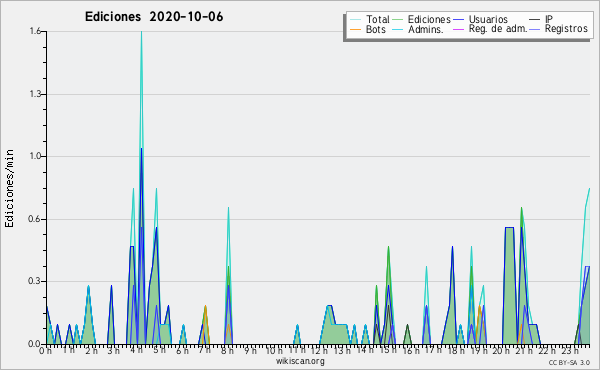
Task: Click the chart title Ediciones 2020-10-06
Action: (154, 17)
